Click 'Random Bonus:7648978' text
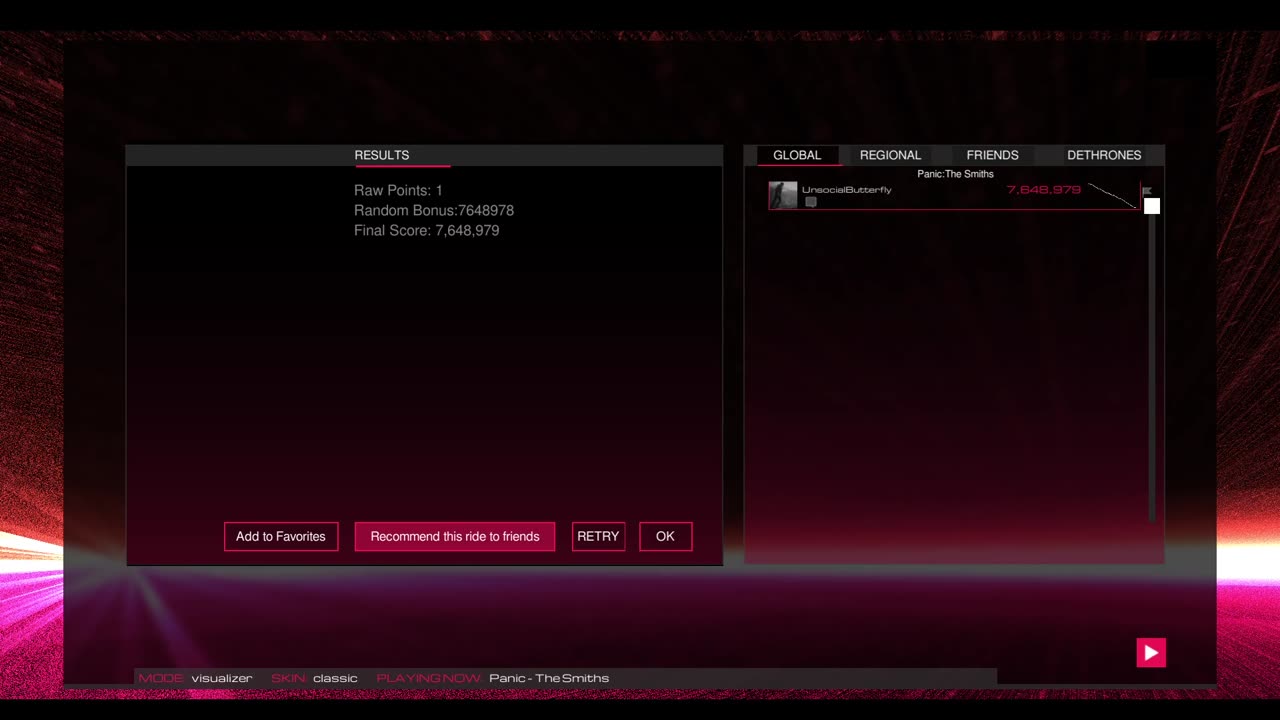The image size is (1280, 720). tap(434, 210)
